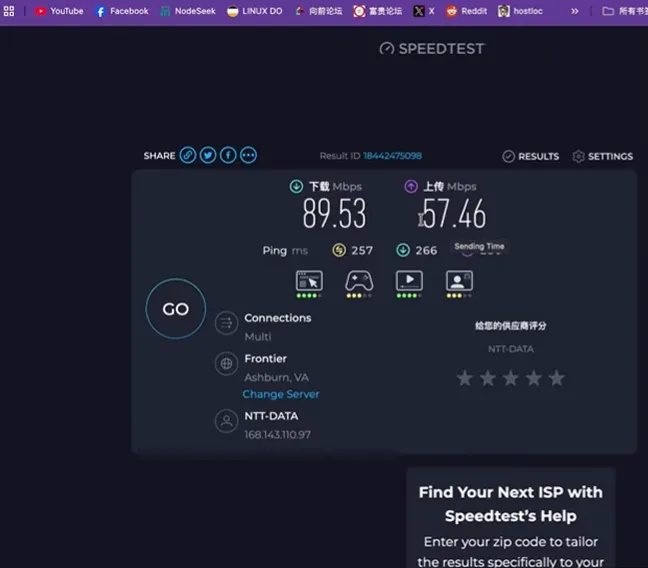Click the Ashburn, VA location text

[276, 377]
